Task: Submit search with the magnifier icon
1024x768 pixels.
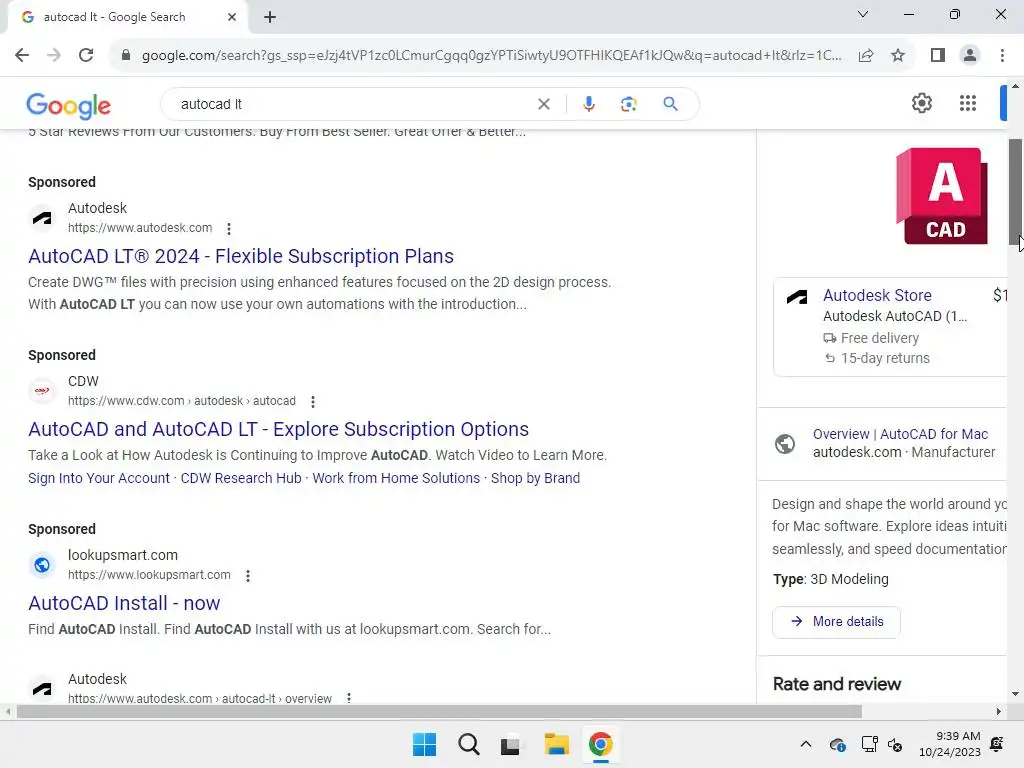Action: [670, 104]
